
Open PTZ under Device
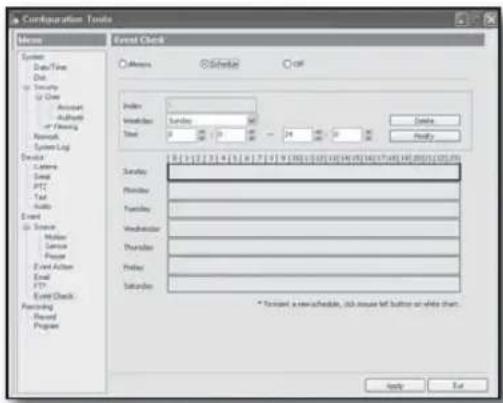pos(40,187)
